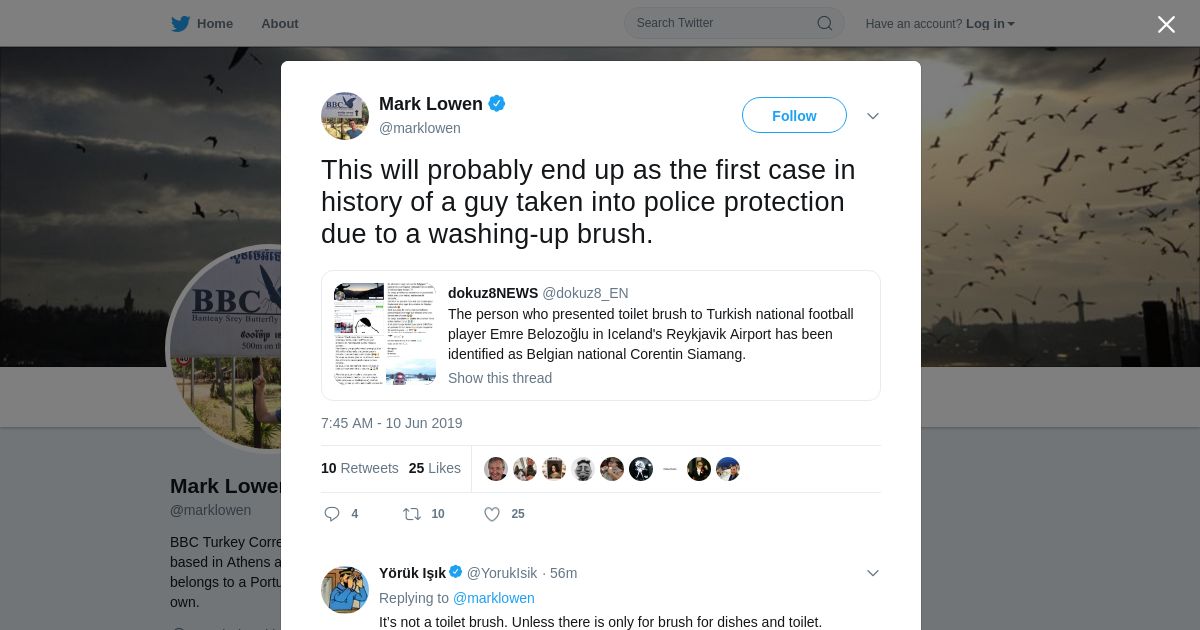Follow Mark Lowen
1200x630 pixels.
coord(794,115)
